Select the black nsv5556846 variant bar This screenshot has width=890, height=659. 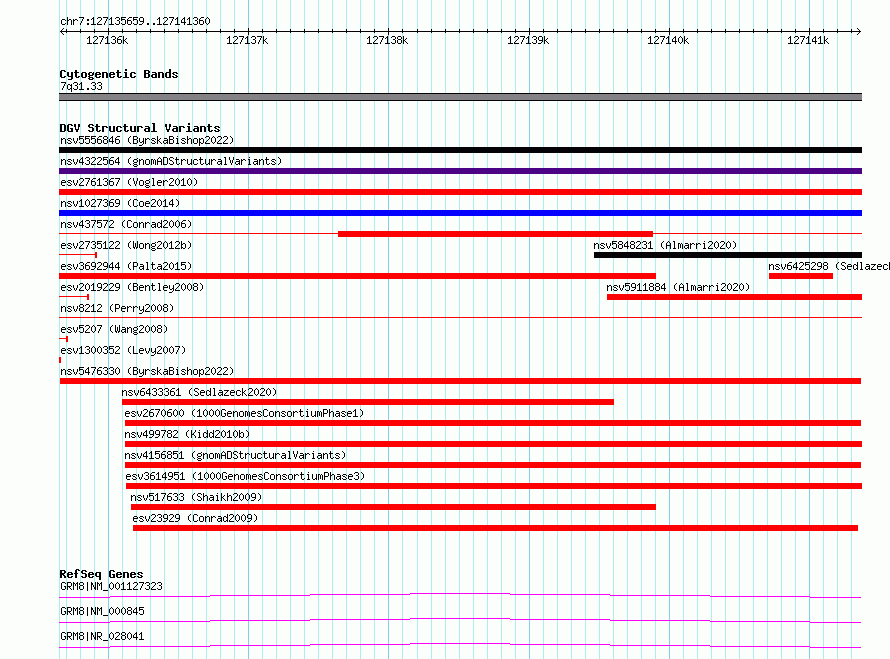(460, 150)
